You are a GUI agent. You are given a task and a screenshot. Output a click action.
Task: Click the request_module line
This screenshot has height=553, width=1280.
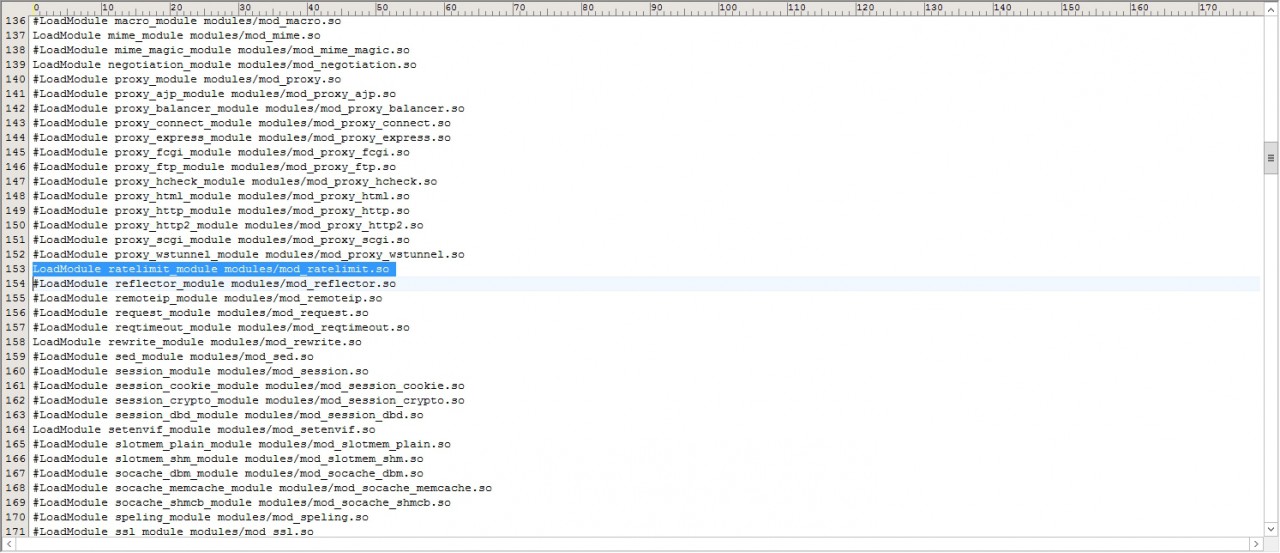[201, 313]
